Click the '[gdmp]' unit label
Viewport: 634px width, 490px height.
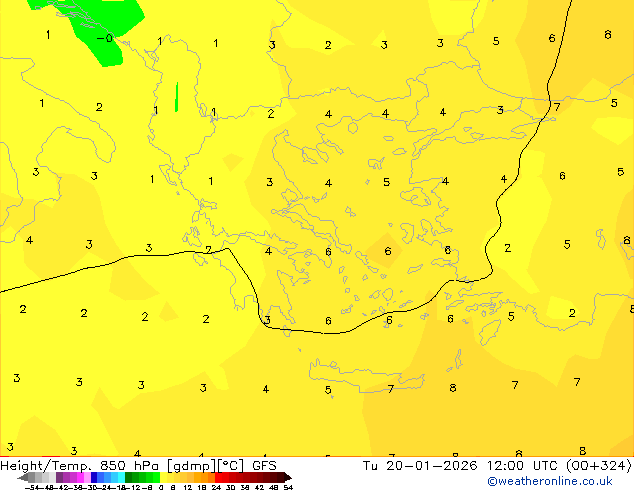(191, 466)
